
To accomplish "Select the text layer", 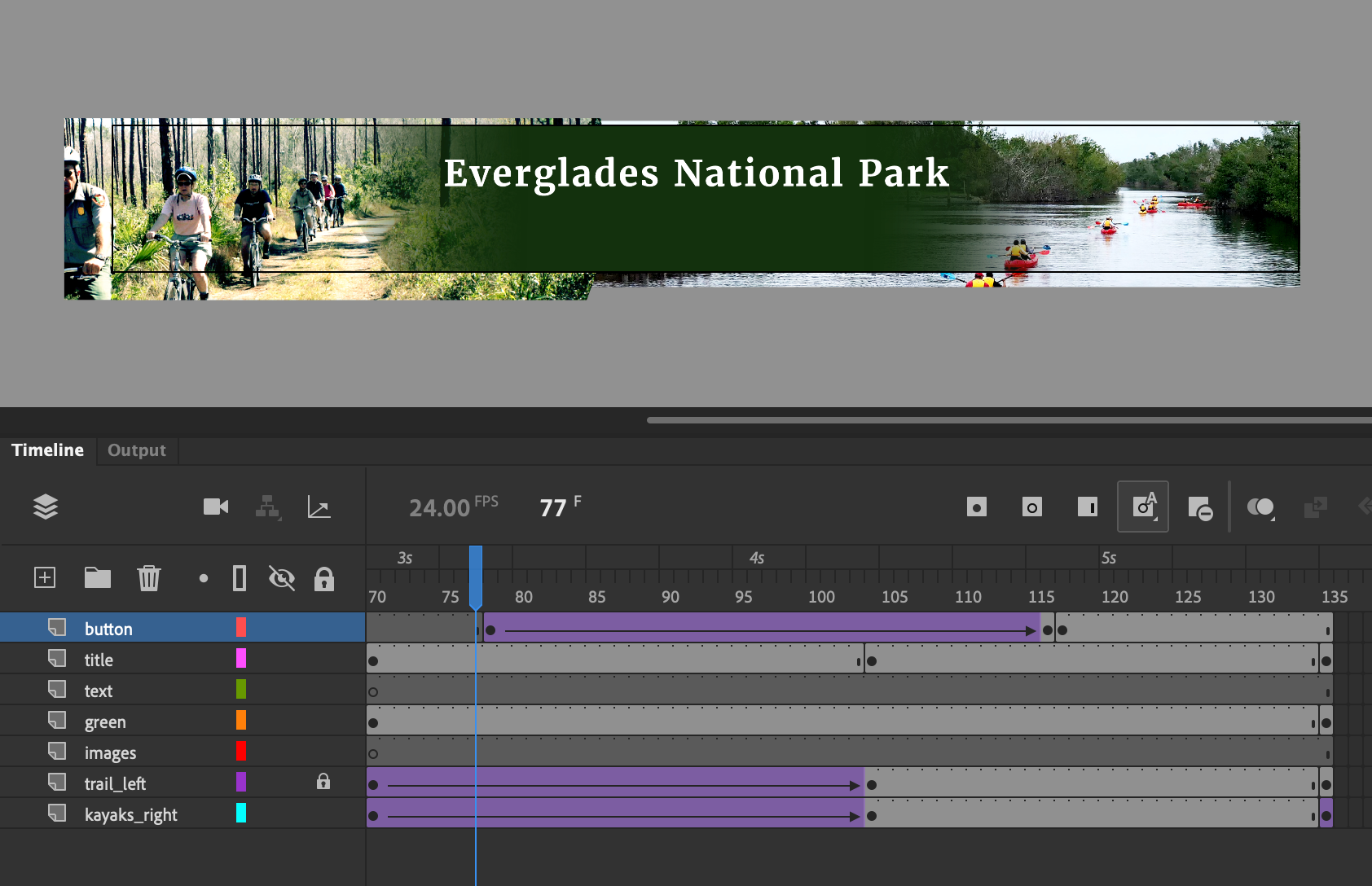I will point(182,690).
